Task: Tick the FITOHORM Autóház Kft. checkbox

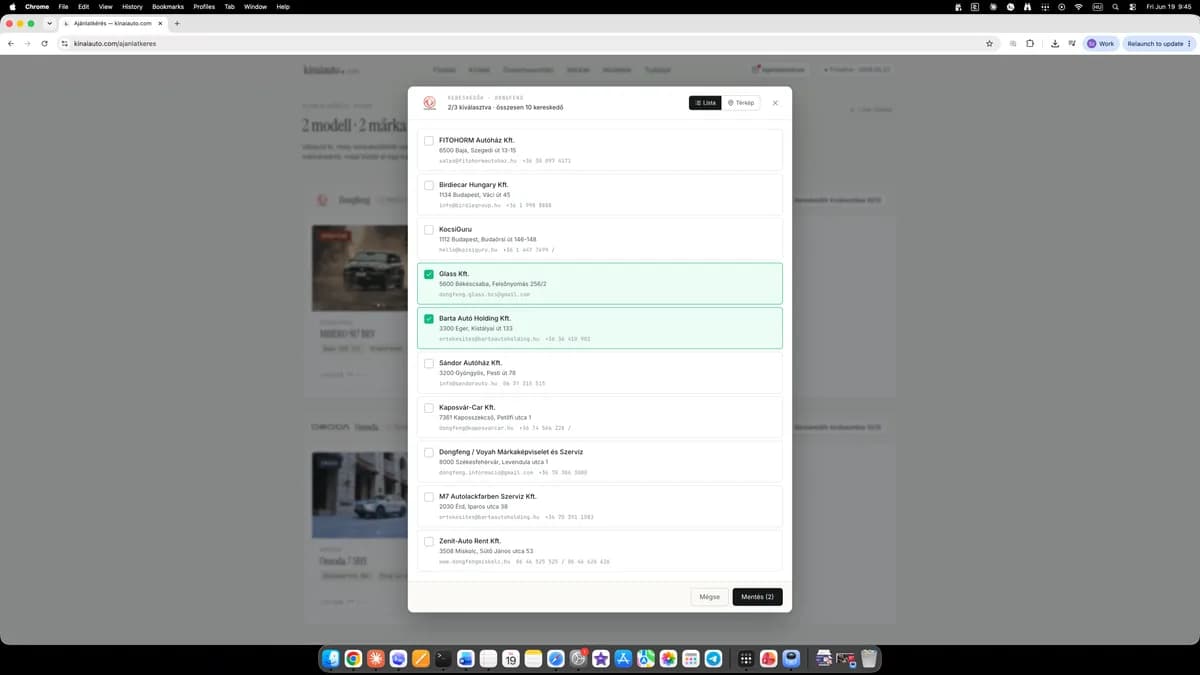Action: (x=429, y=141)
